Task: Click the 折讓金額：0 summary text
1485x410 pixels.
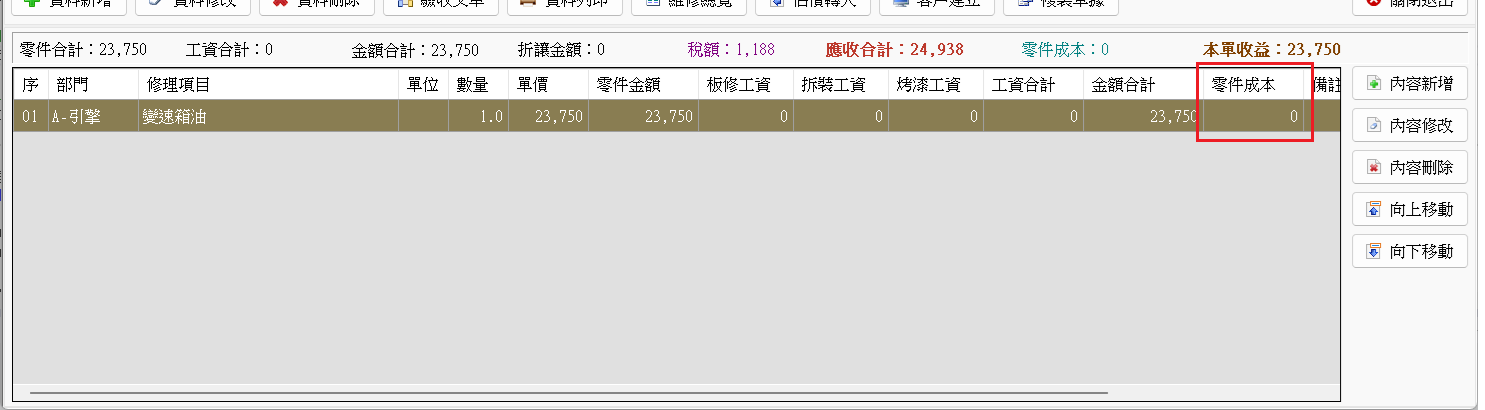Action: pos(561,49)
